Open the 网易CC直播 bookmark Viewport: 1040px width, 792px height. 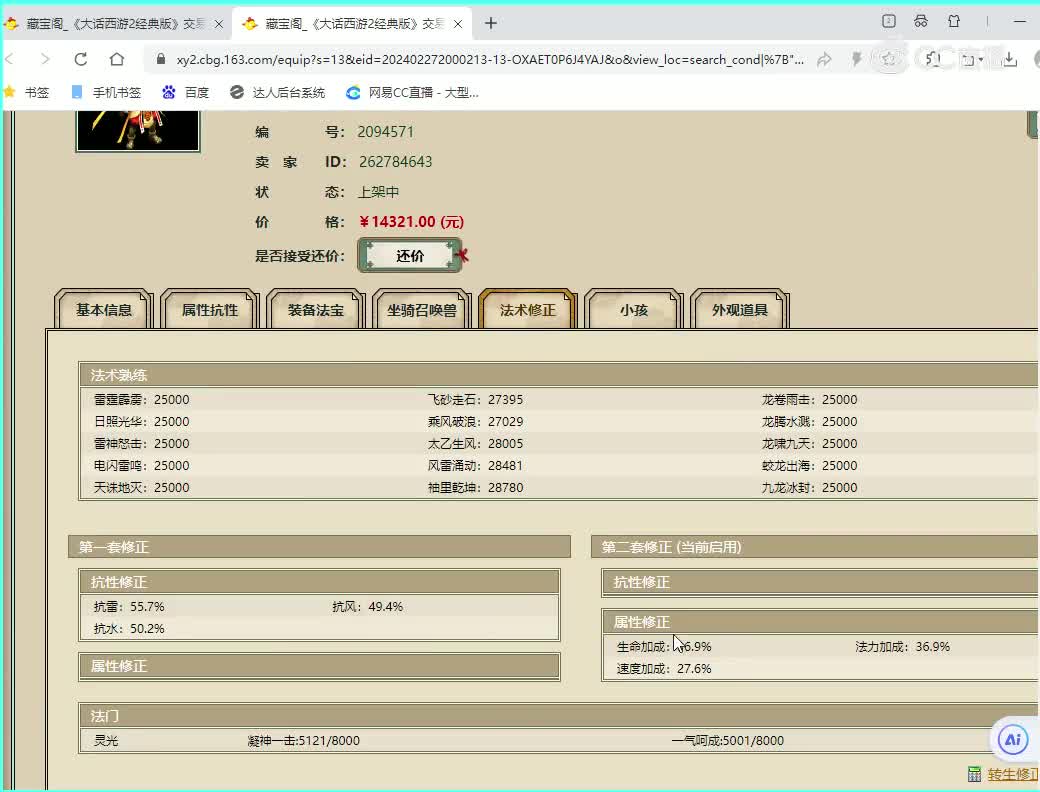point(413,92)
